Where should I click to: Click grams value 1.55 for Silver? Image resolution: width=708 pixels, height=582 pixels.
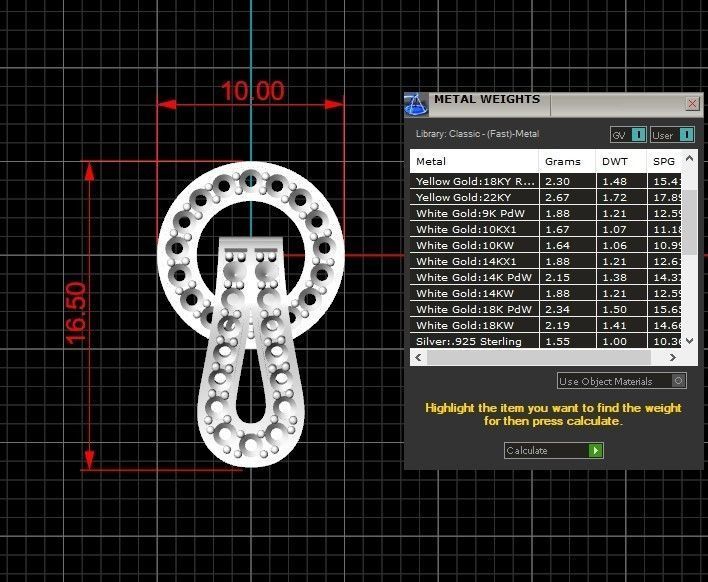coord(557,341)
